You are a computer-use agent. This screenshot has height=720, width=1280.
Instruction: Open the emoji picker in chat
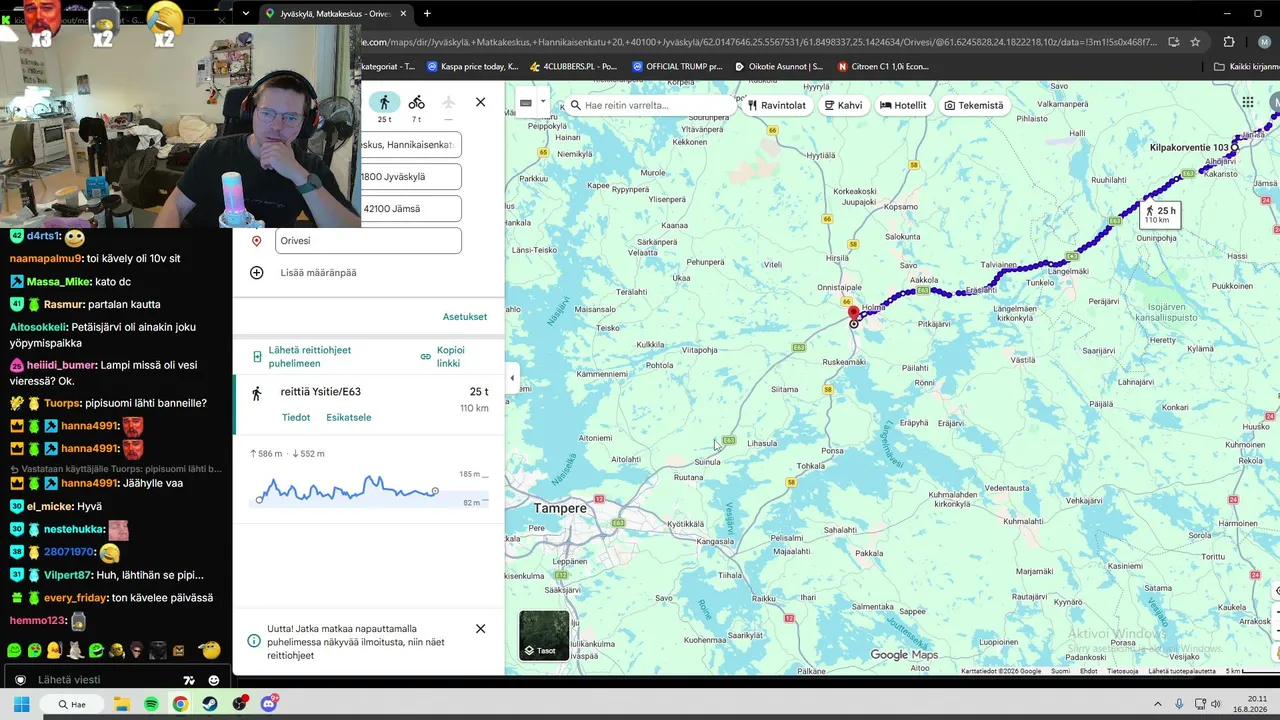pos(213,680)
